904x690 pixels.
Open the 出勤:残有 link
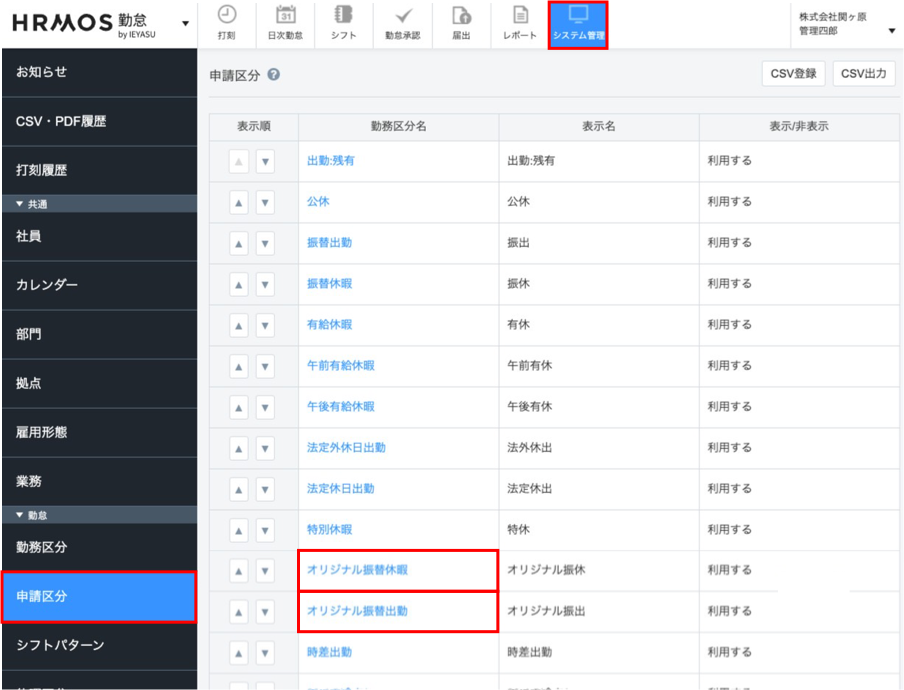330,161
